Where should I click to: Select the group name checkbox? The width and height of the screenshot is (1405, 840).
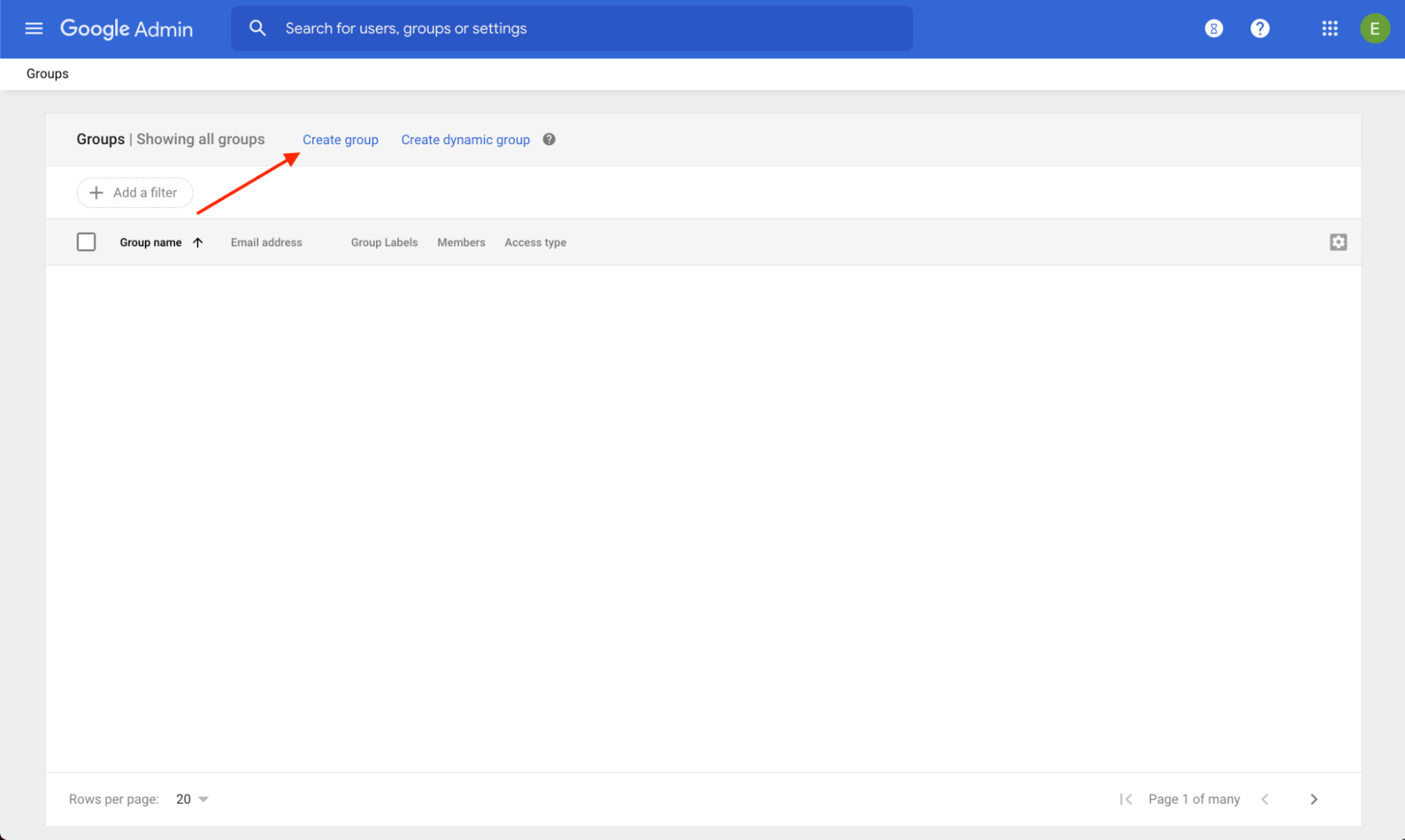click(86, 241)
